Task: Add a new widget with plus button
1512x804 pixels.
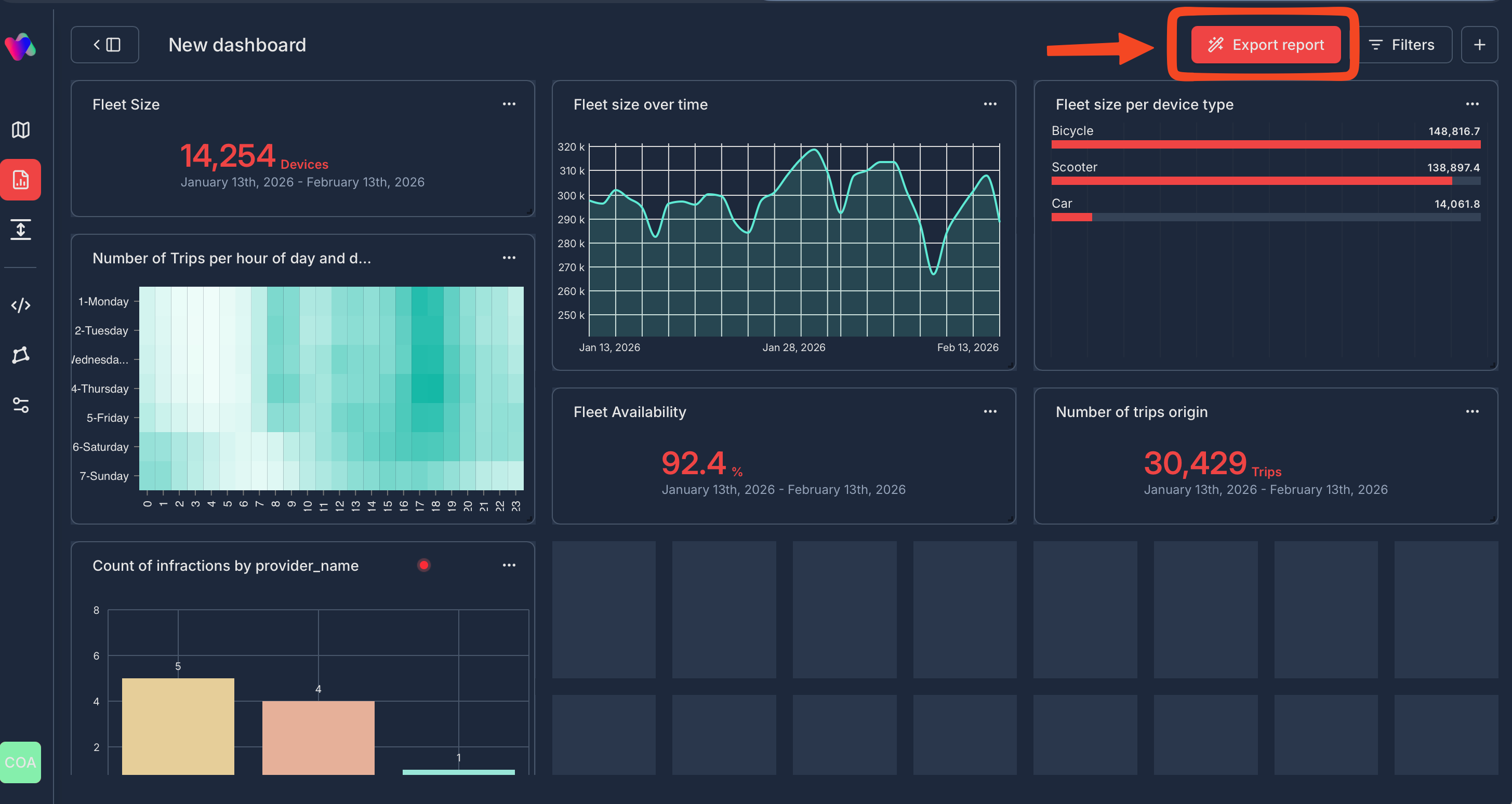Action: click(x=1479, y=45)
